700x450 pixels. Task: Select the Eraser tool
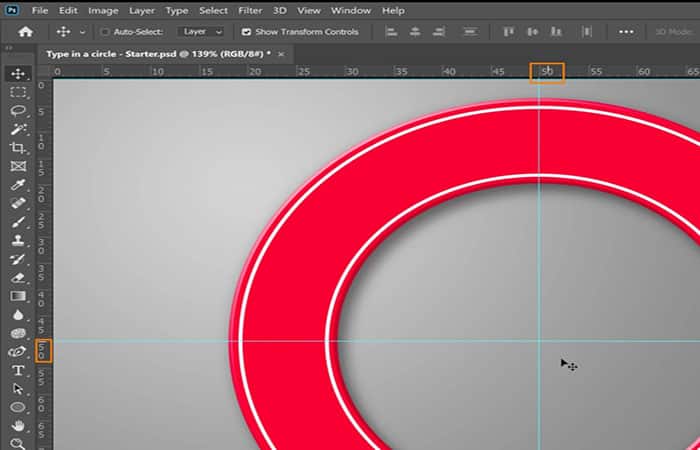coord(18,278)
